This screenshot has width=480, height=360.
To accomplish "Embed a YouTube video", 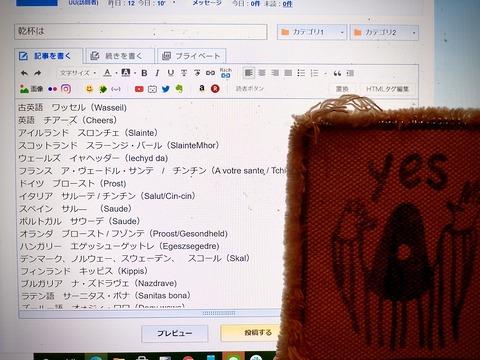I will (139, 89).
